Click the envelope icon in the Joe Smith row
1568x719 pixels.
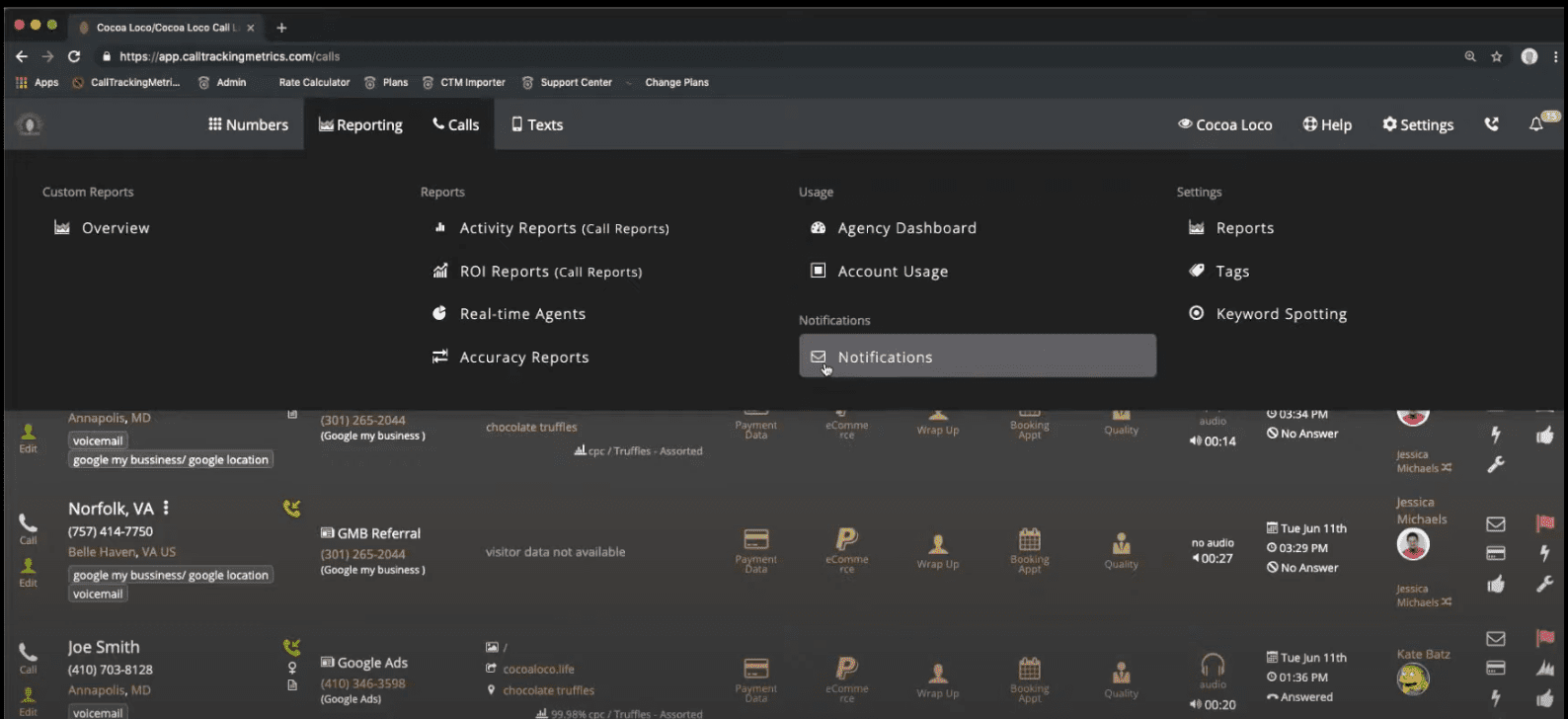1496,639
